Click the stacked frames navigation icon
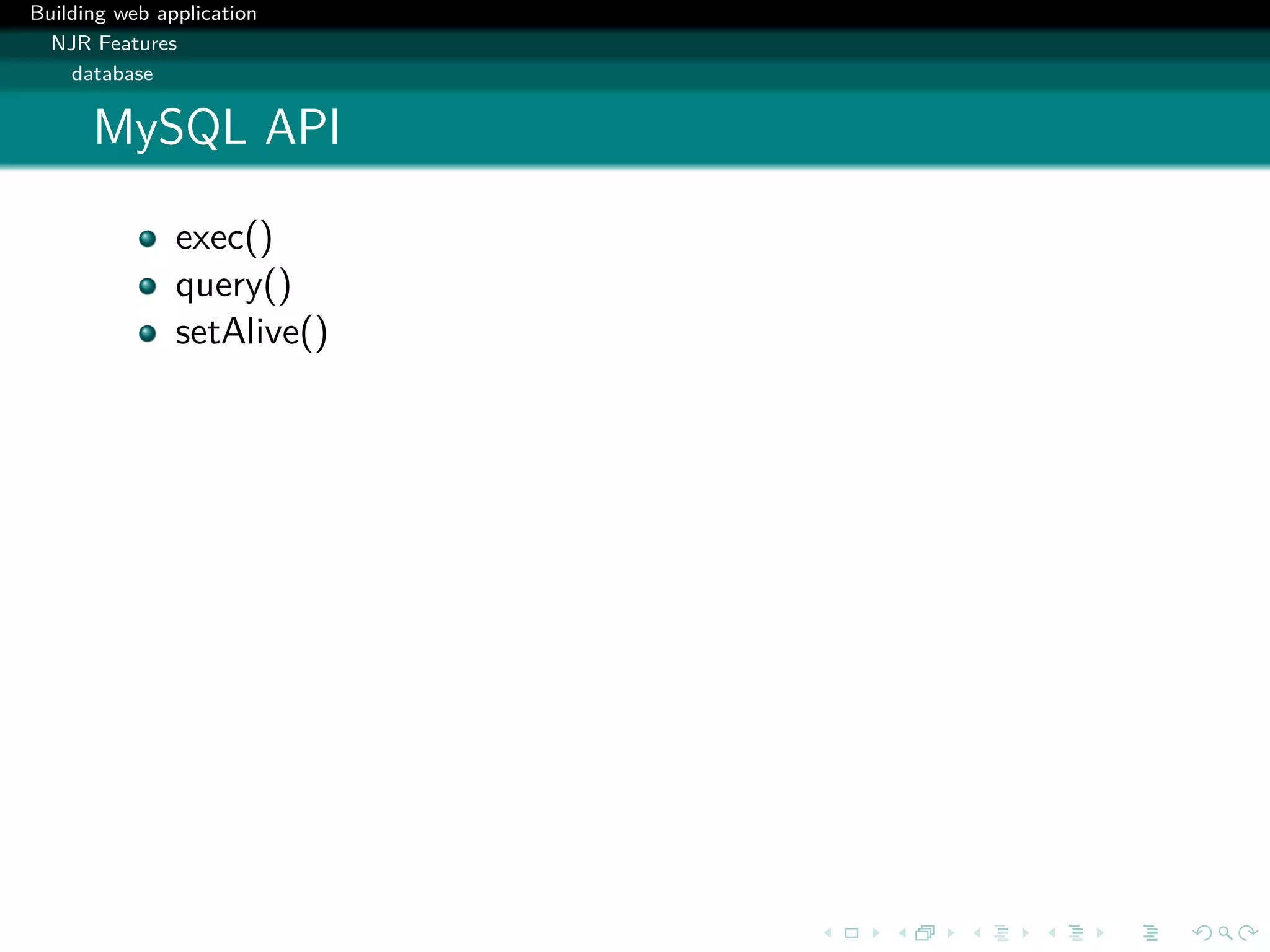Image resolution: width=1270 pixels, height=952 pixels. click(925, 933)
